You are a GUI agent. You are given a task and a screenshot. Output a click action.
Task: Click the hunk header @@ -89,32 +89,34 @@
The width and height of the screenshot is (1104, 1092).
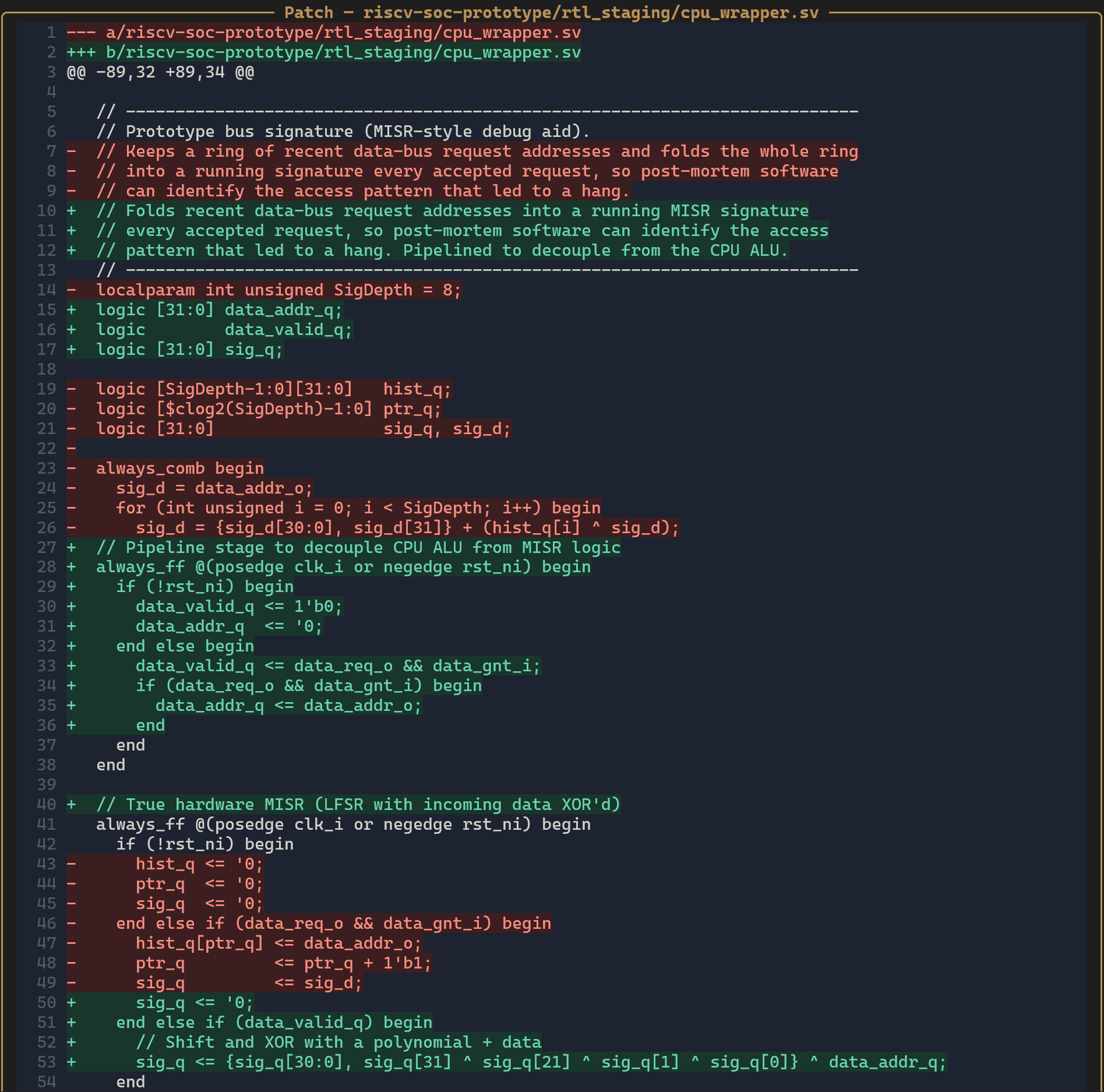[x=161, y=72]
